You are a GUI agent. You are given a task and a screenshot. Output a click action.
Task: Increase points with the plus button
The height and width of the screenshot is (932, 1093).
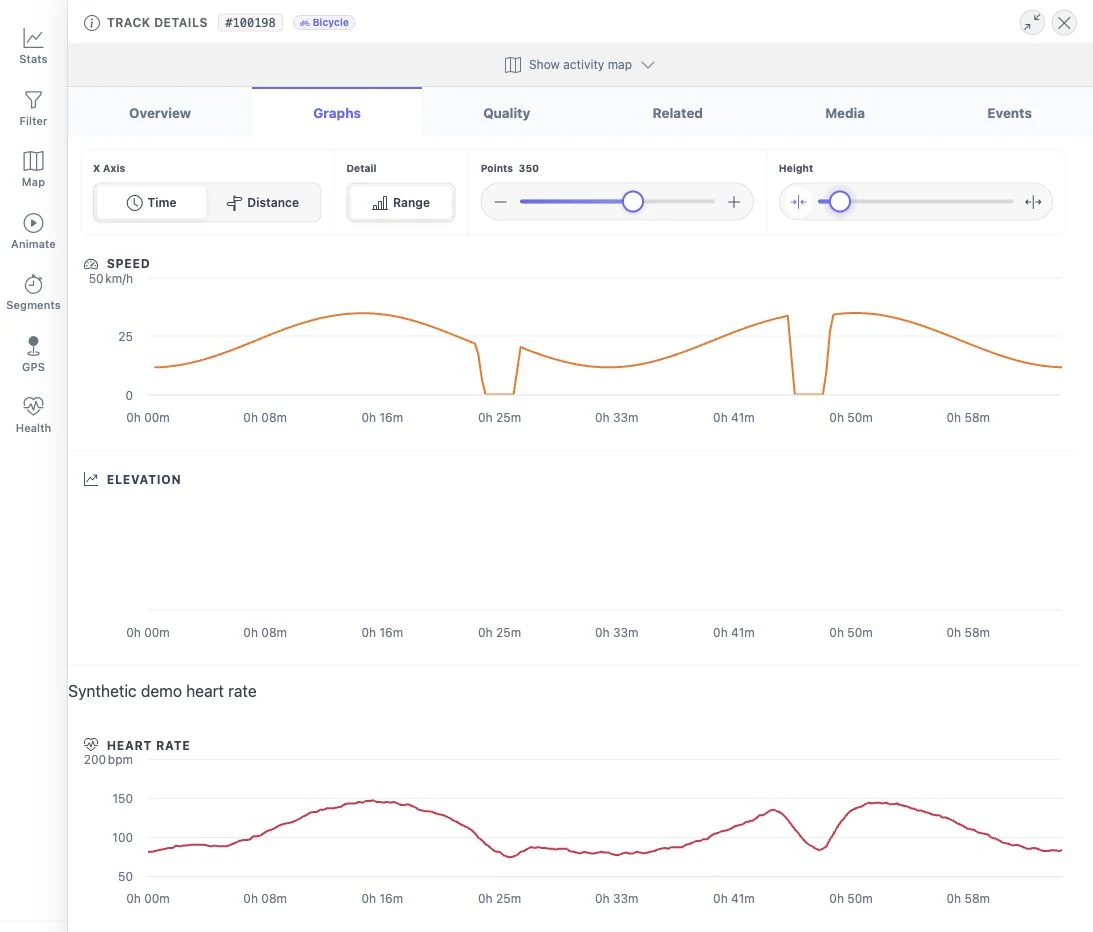click(x=733, y=202)
